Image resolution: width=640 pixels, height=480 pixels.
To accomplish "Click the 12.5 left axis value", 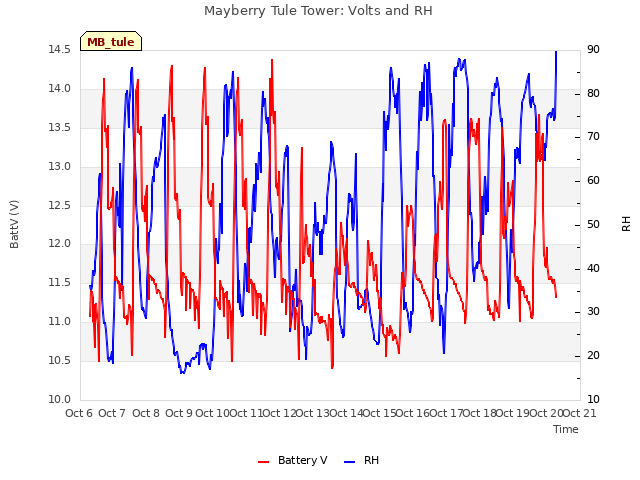I will (x=60, y=205).
